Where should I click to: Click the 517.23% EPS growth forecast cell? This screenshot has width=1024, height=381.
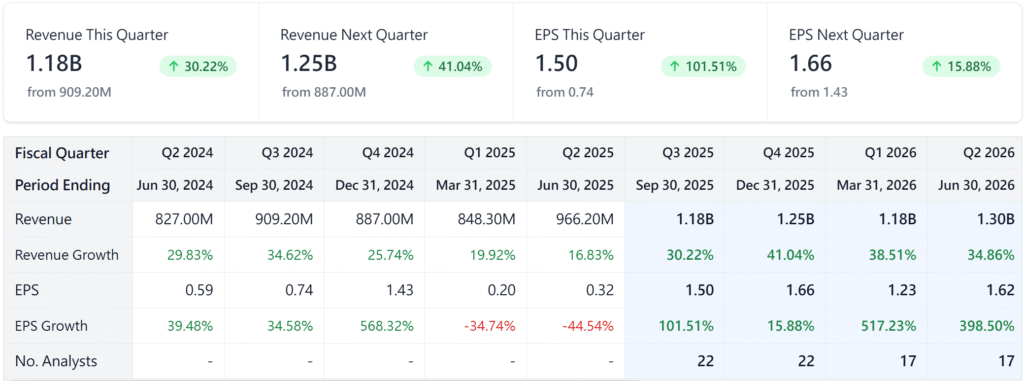pos(888,325)
